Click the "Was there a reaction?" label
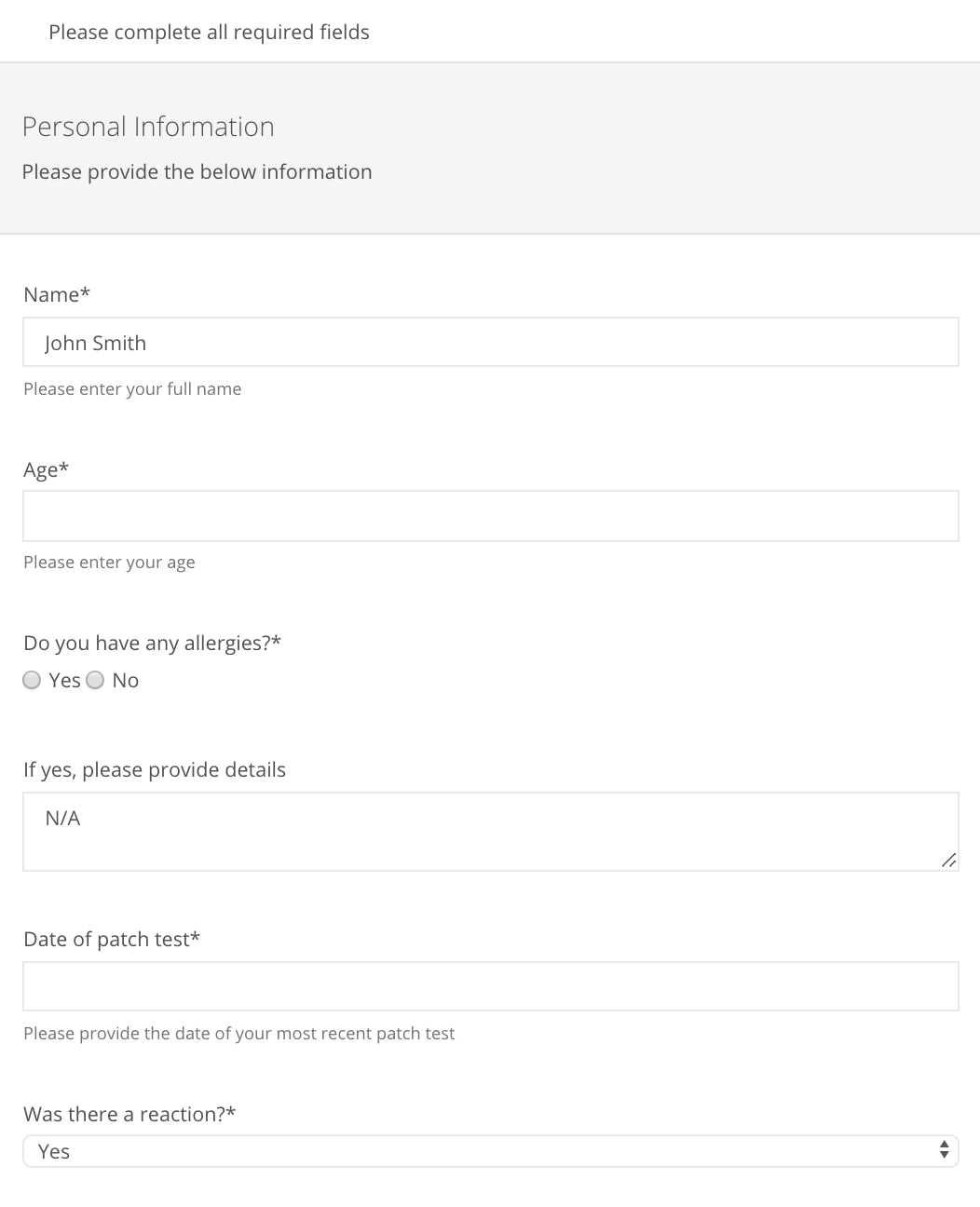This screenshot has width=980, height=1207. tap(129, 1114)
